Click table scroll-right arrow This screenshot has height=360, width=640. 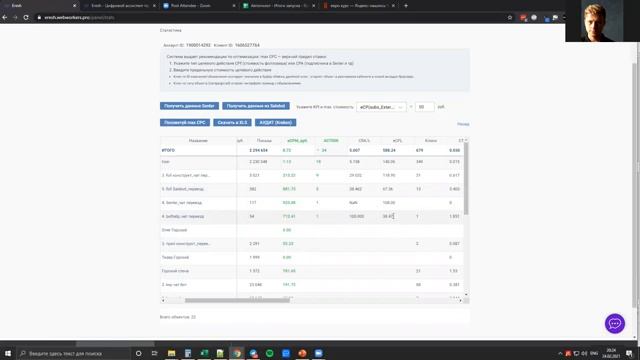pyautogui.click(x=460, y=300)
